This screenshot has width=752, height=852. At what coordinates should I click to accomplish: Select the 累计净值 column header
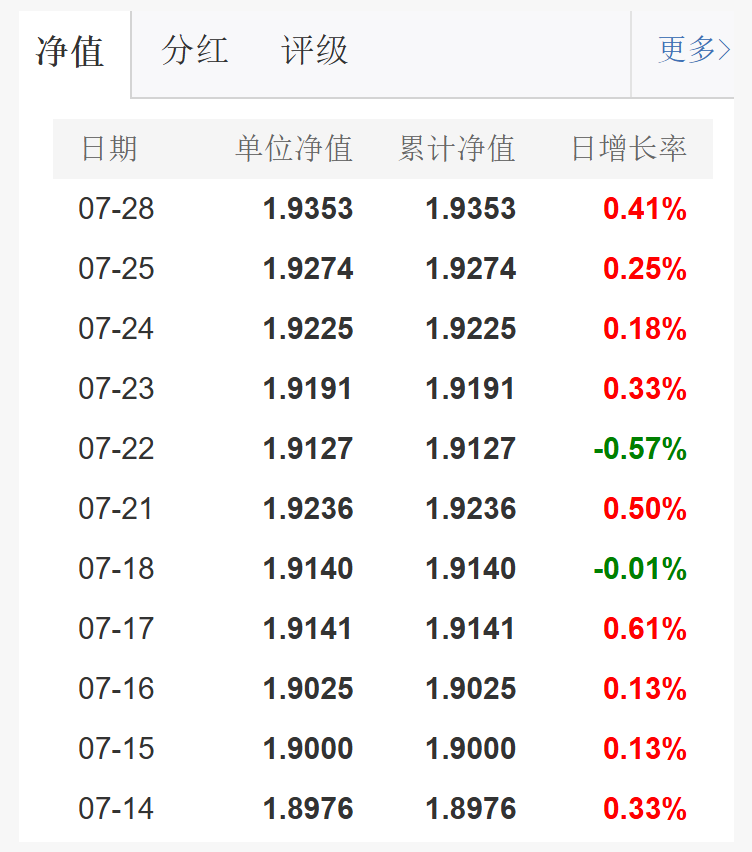pyautogui.click(x=457, y=148)
